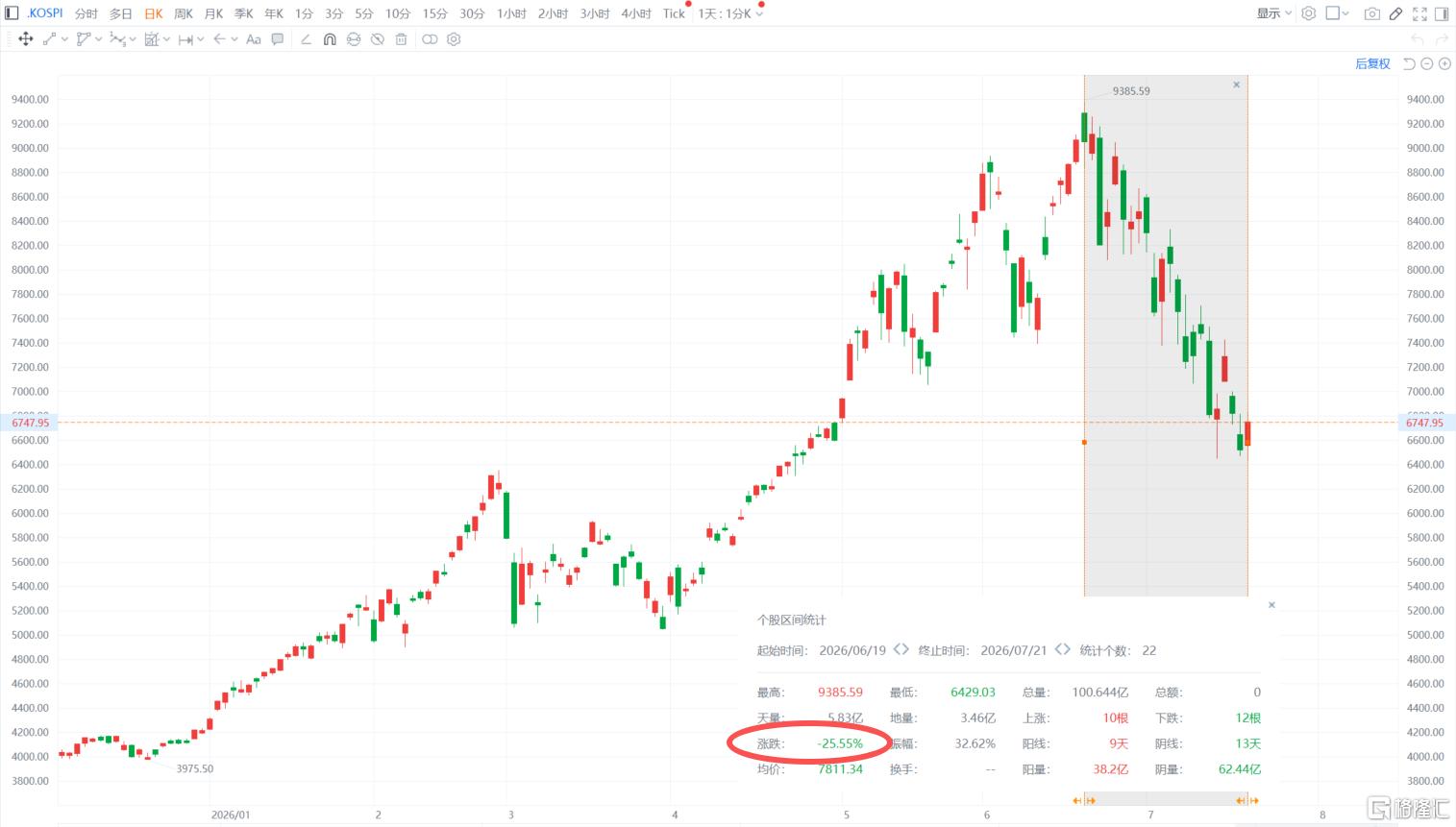Switch to the 周K weekly tab
Image resolution: width=1456 pixels, height=827 pixels.
tap(184, 13)
